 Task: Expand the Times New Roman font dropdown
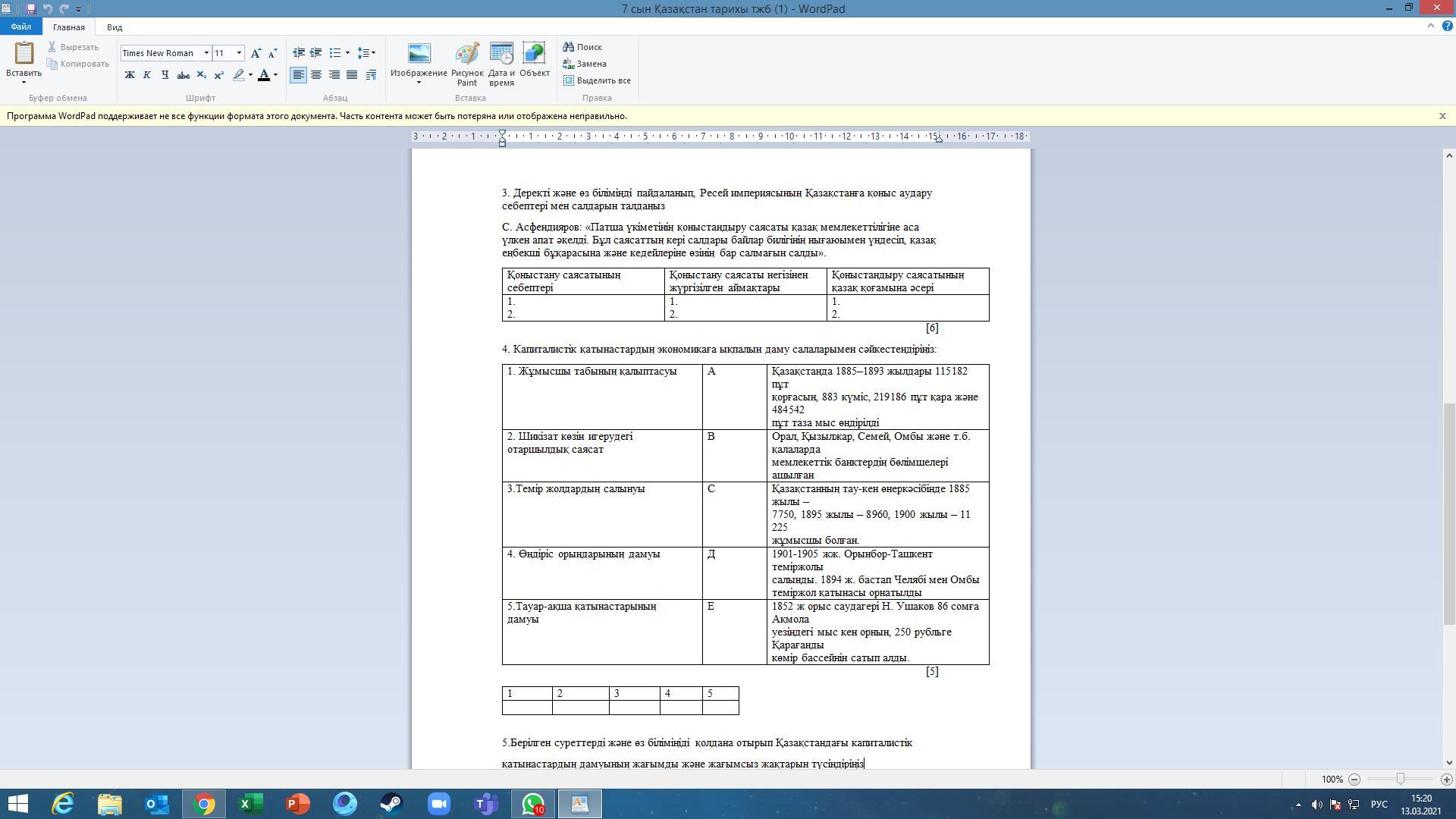pos(206,53)
